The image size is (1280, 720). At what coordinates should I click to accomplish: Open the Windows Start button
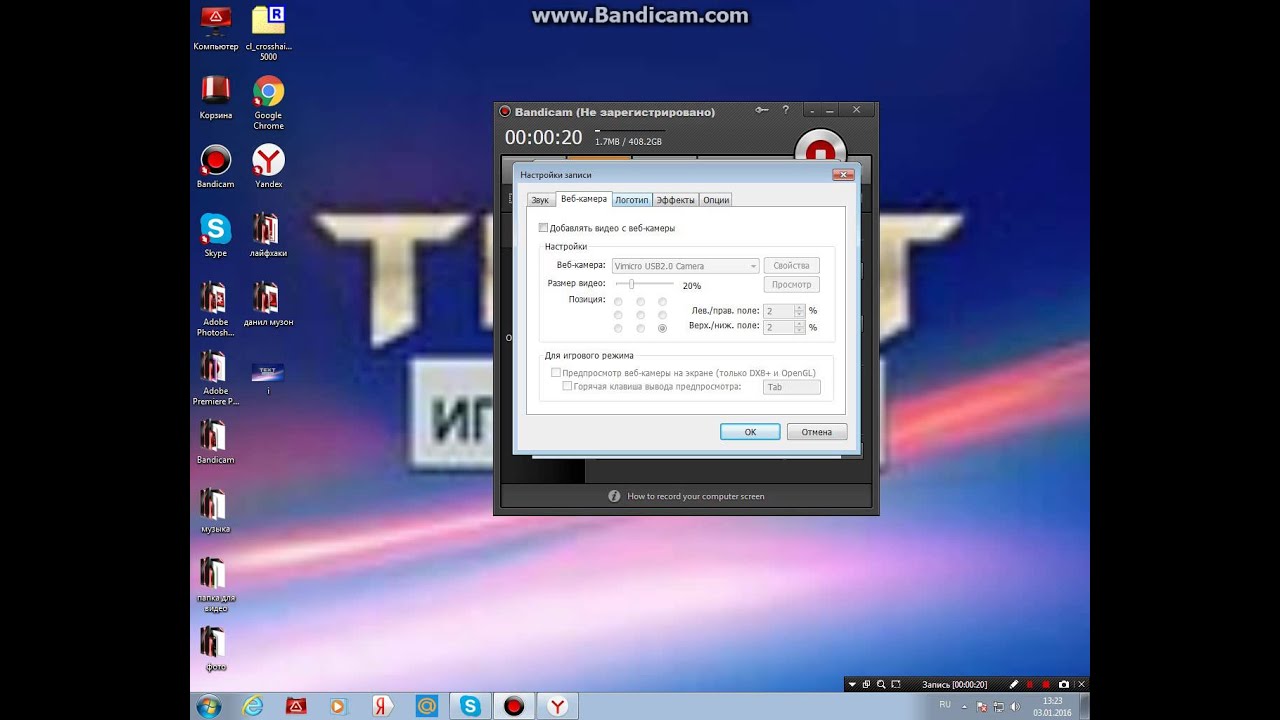[209, 706]
